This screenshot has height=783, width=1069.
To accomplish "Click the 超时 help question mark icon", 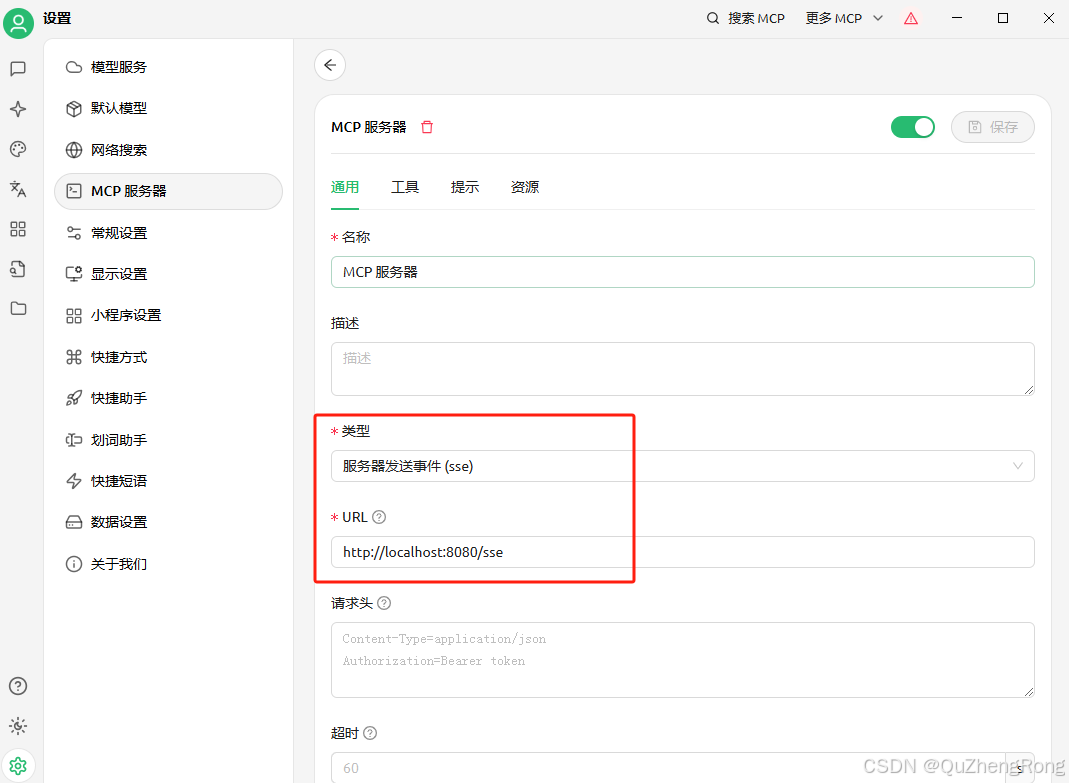I will click(370, 733).
